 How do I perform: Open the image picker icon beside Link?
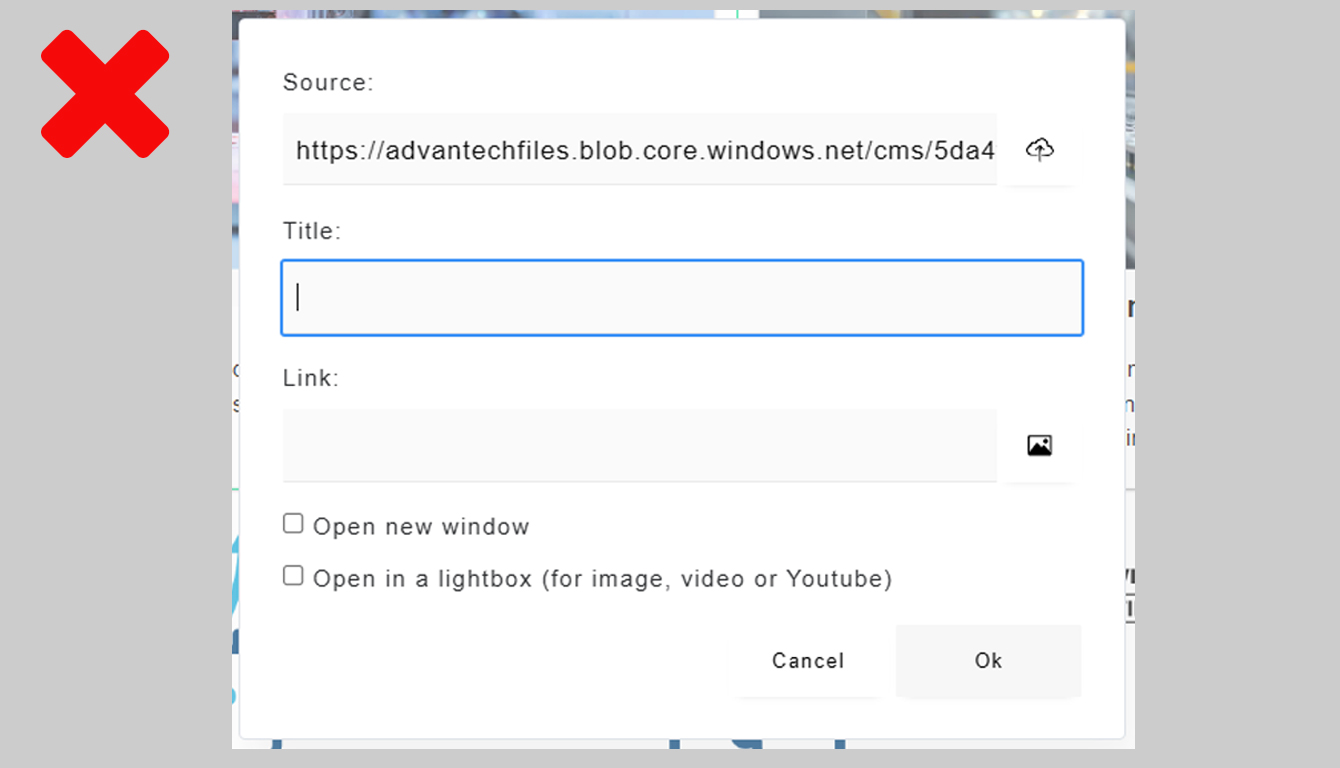pos(1039,446)
